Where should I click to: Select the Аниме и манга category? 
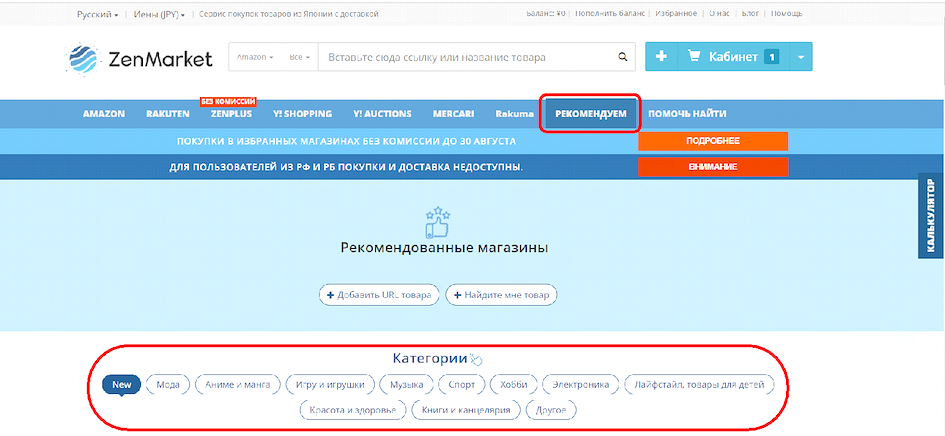tap(237, 384)
